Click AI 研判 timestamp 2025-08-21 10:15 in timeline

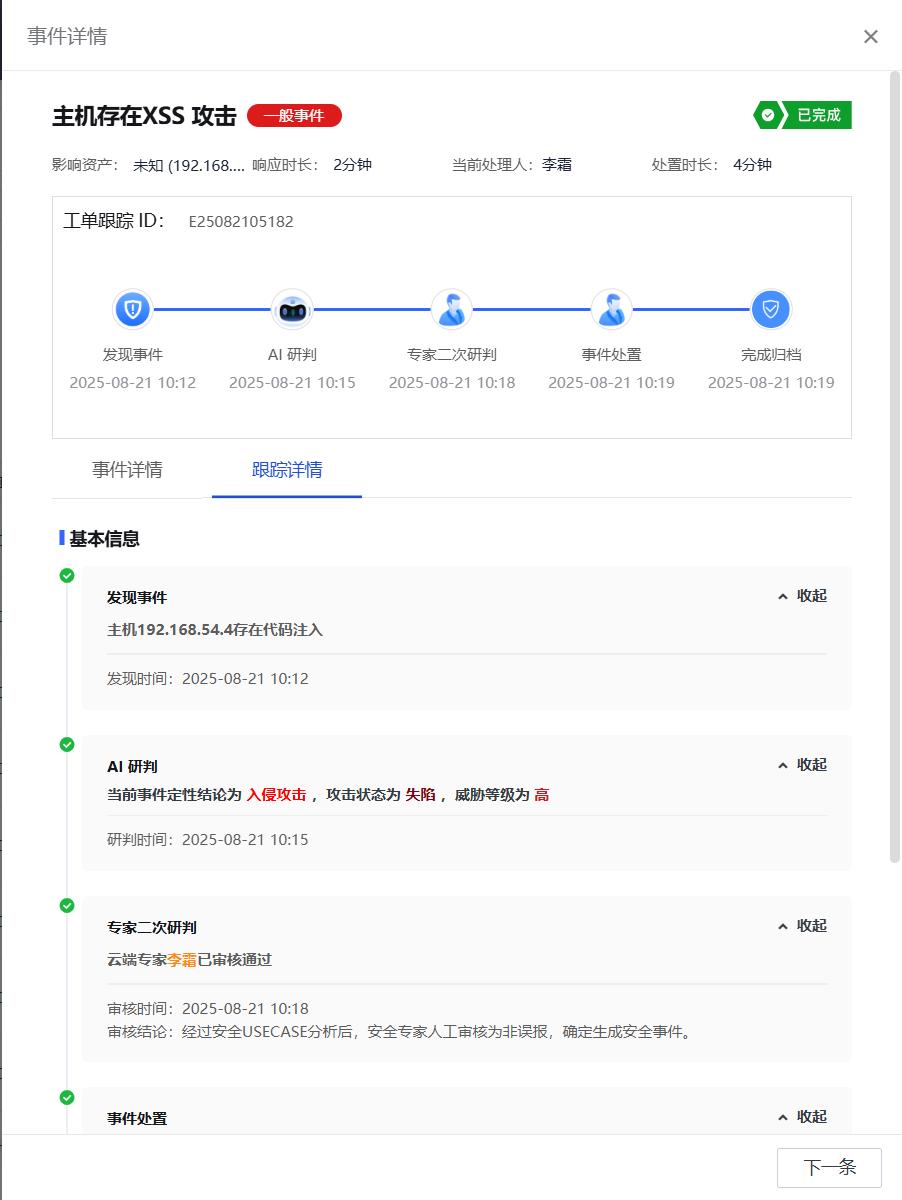pyautogui.click(x=292, y=383)
